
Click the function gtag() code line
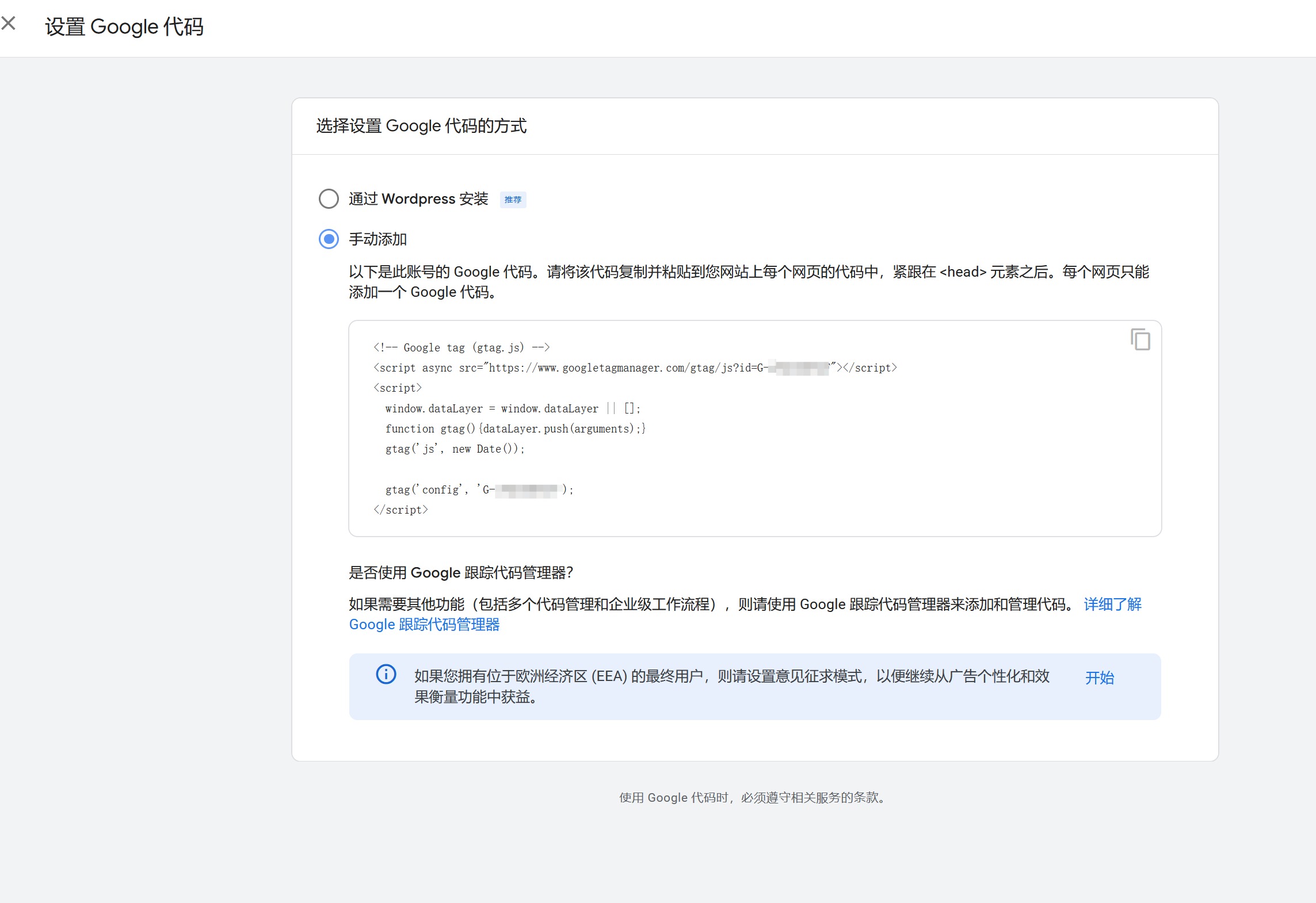coord(516,429)
